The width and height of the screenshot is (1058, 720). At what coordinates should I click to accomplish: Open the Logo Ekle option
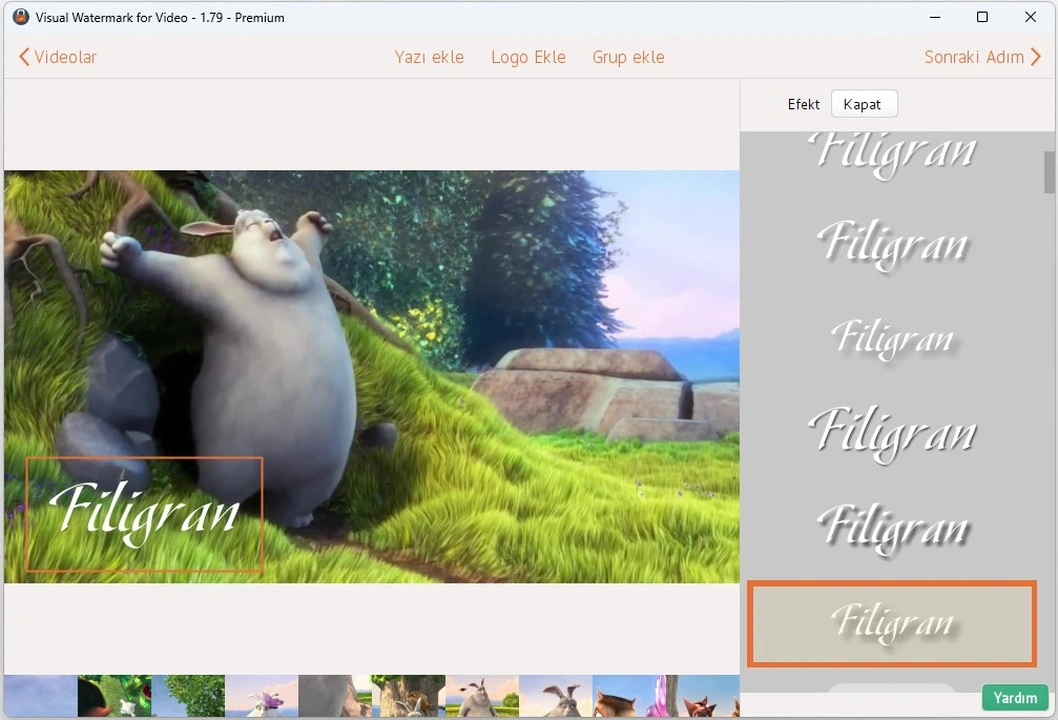click(x=528, y=57)
